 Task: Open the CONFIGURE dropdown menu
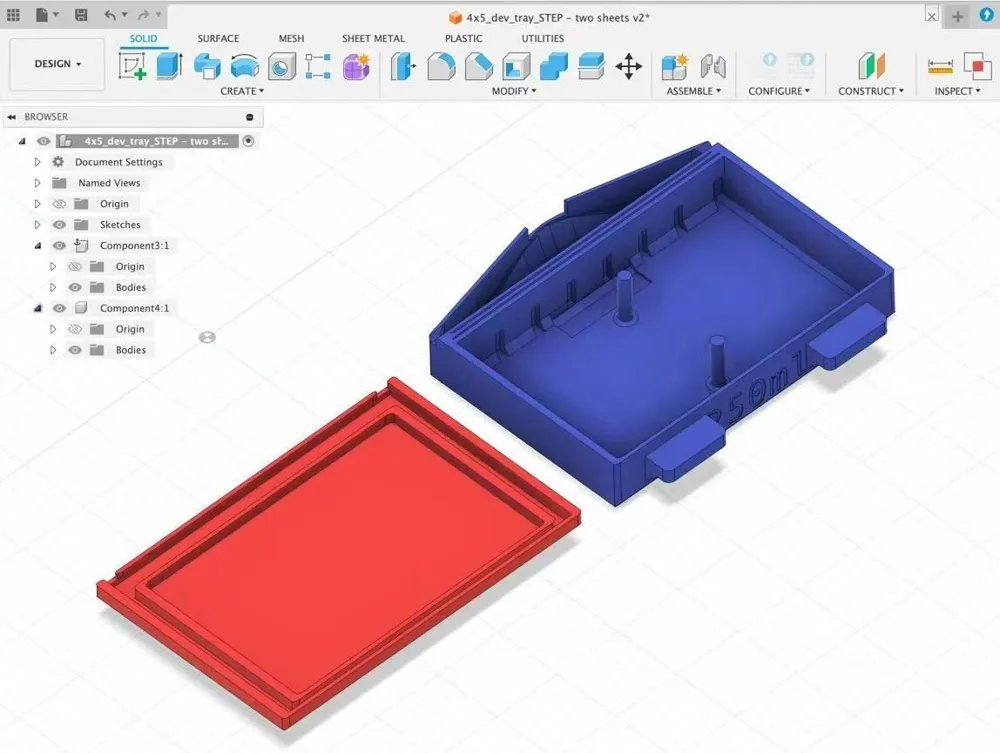(779, 91)
